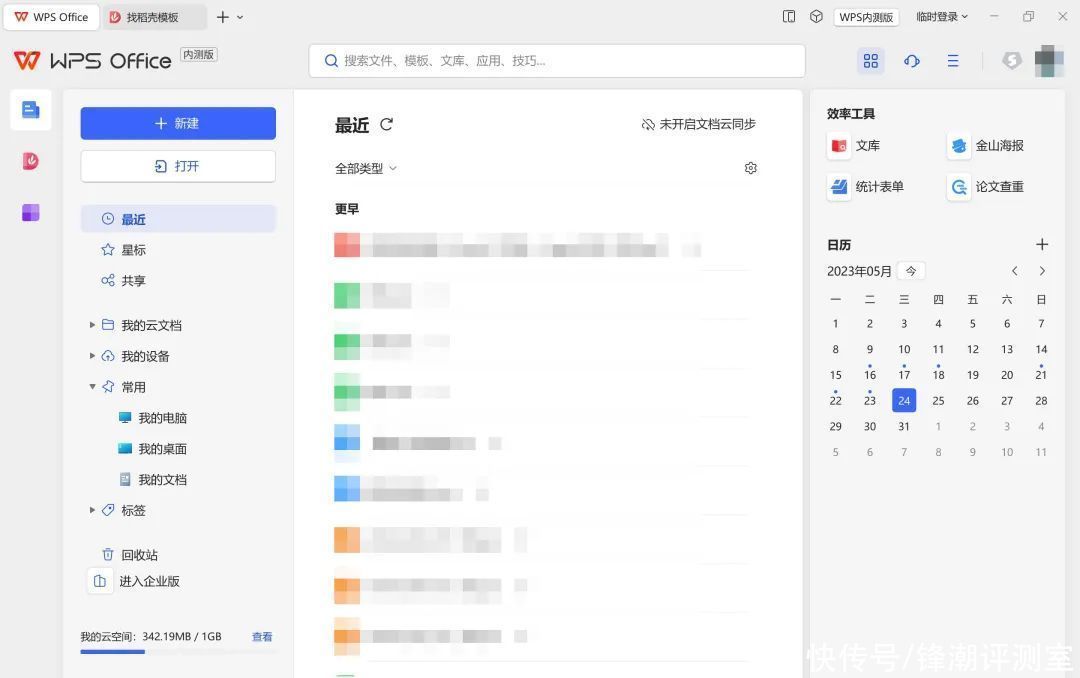
Task: Add a calendar event with plus icon
Action: 1042,245
